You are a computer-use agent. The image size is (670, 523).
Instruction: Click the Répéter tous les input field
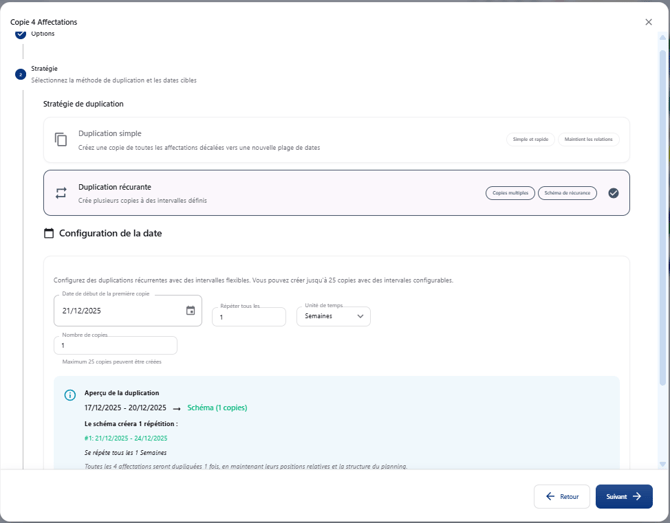(249, 317)
